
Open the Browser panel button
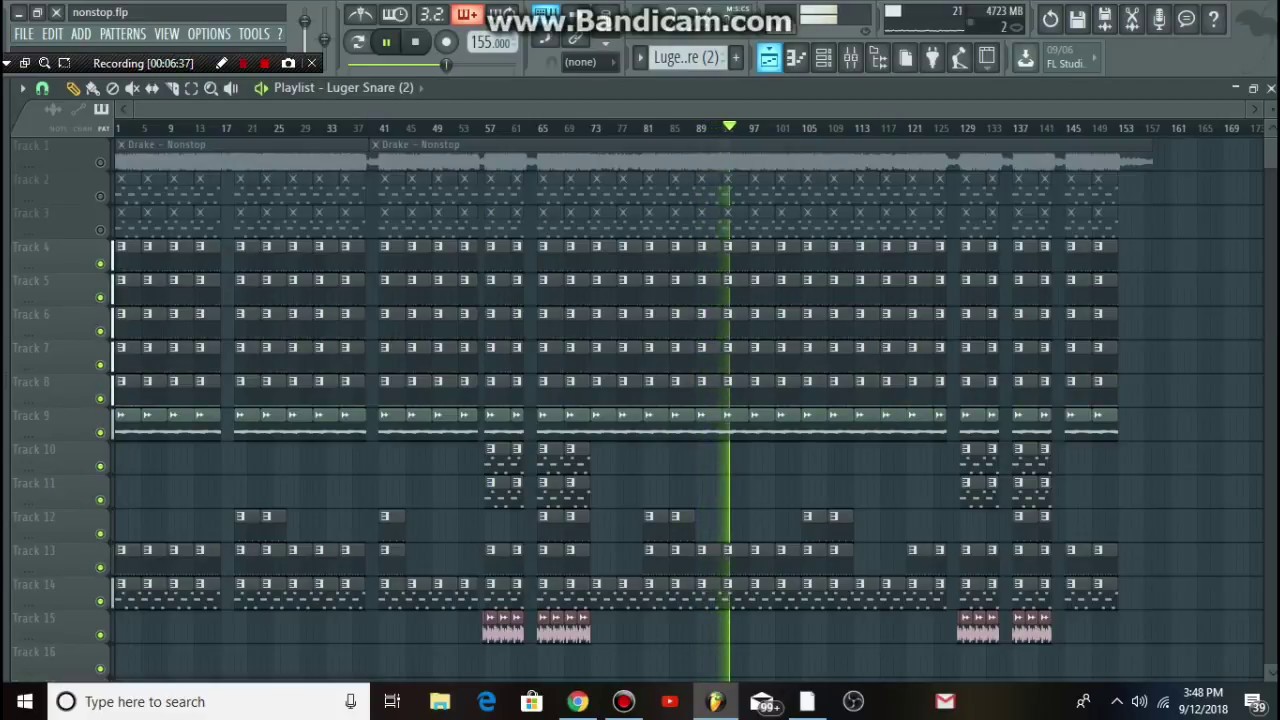(878, 58)
